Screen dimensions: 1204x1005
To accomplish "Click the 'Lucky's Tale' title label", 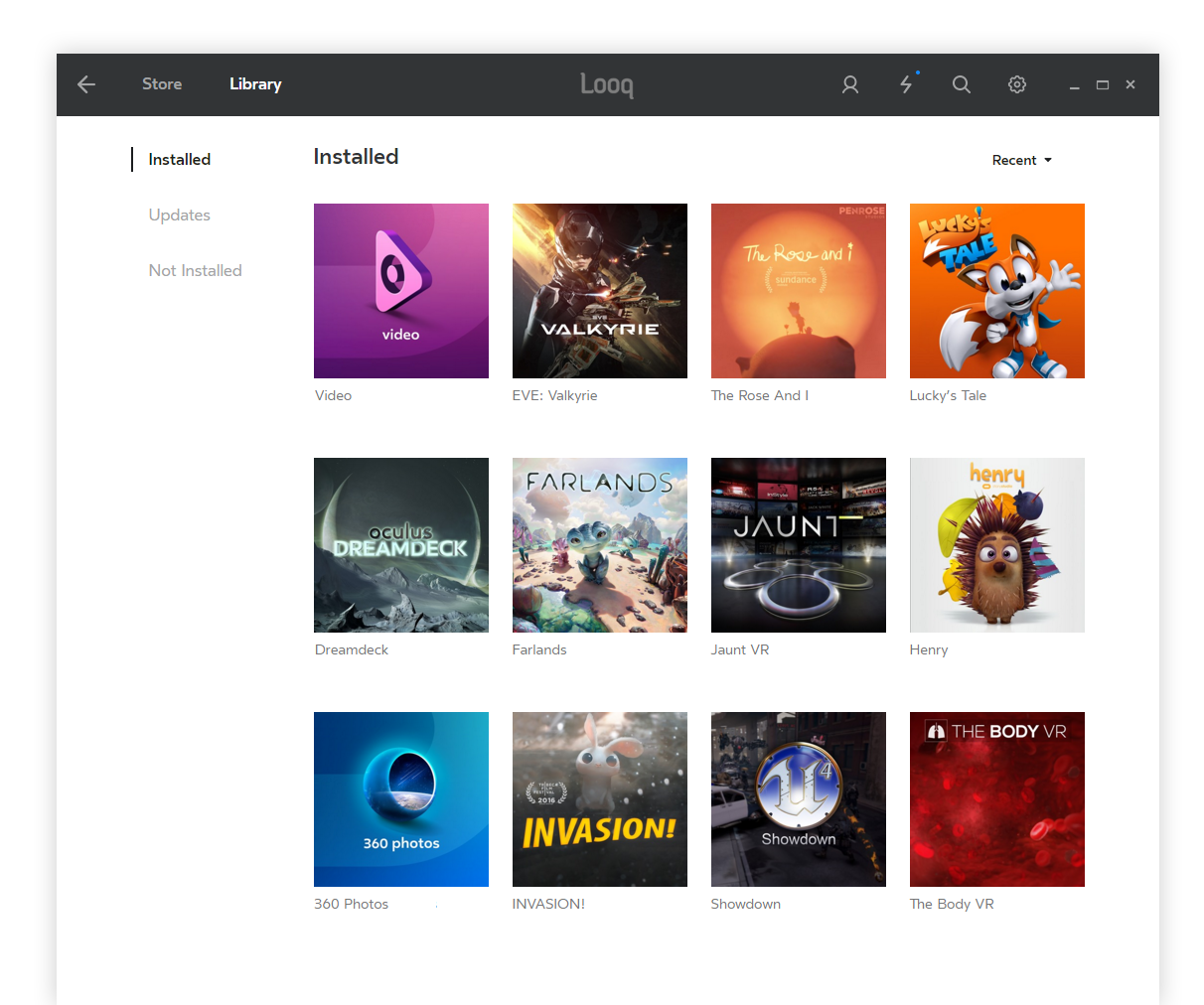I will pyautogui.click(x=949, y=395).
